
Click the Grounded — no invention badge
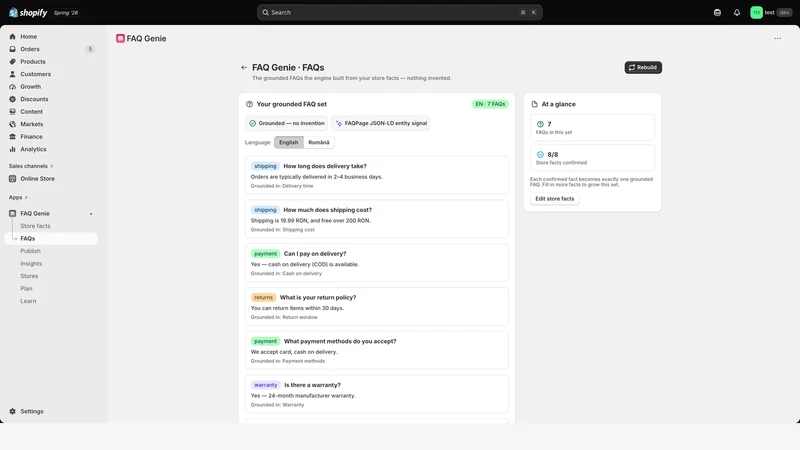coord(286,123)
